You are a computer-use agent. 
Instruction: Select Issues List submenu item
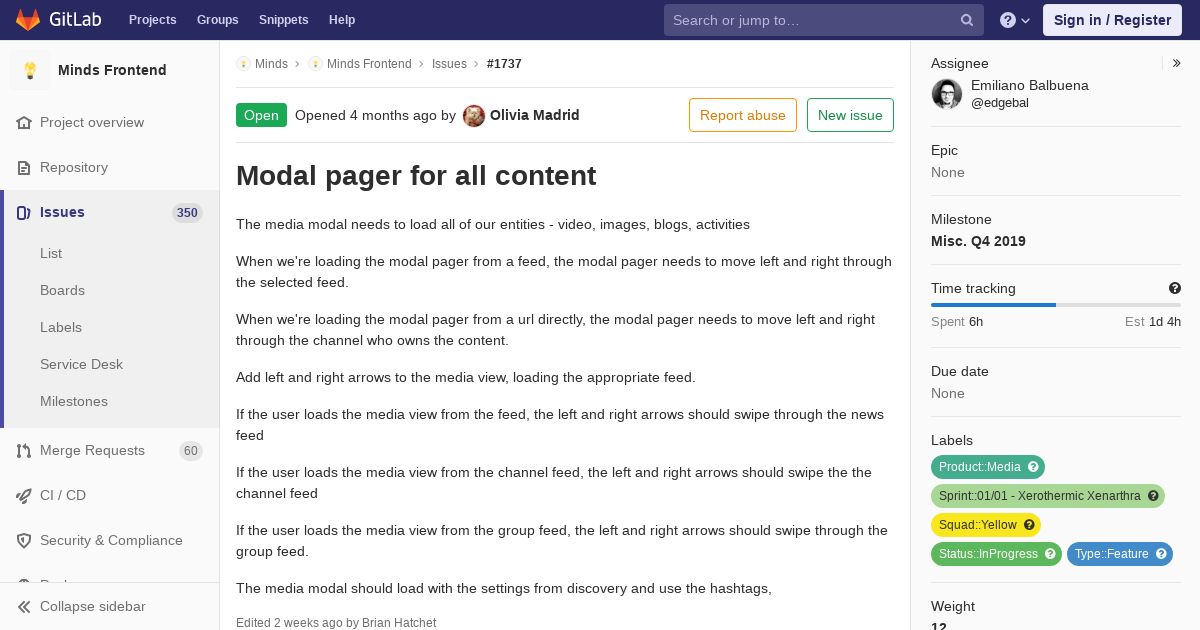[51, 254]
